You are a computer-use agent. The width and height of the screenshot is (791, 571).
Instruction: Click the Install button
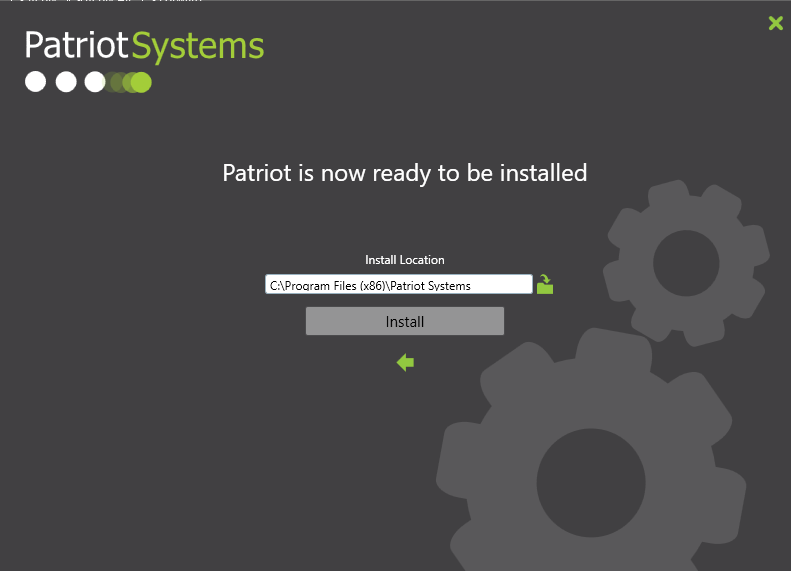[405, 321]
